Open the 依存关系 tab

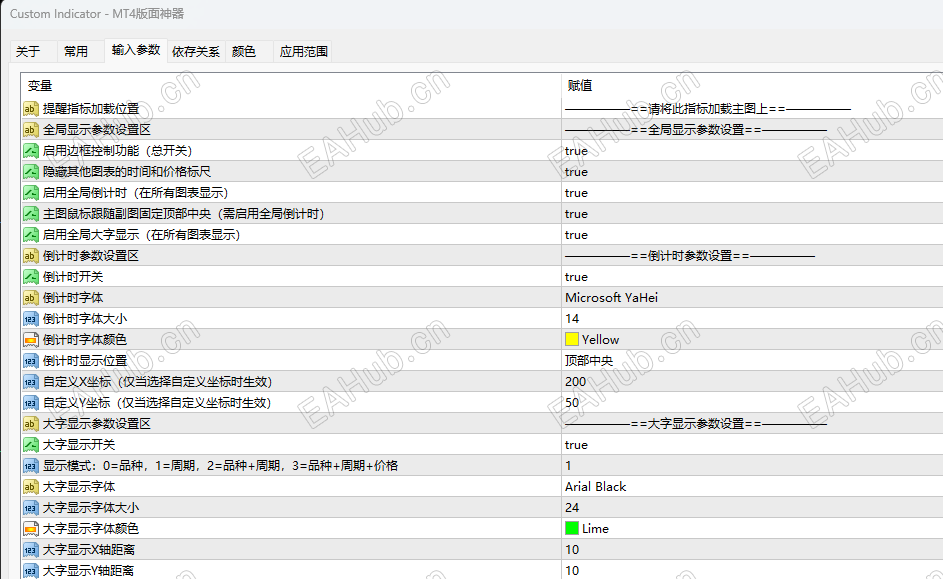click(196, 52)
